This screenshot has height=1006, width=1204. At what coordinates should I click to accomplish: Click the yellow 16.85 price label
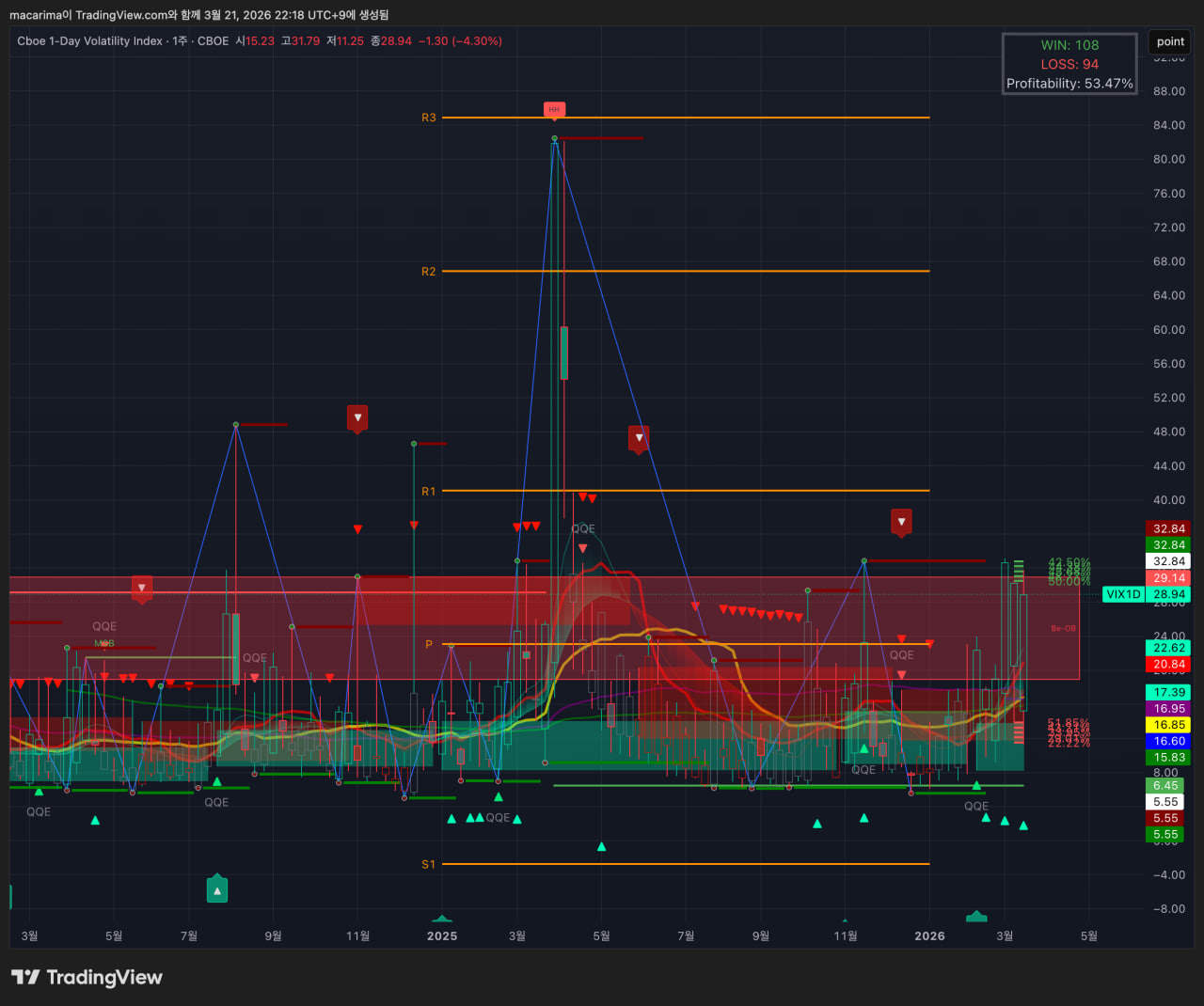pos(1169,725)
